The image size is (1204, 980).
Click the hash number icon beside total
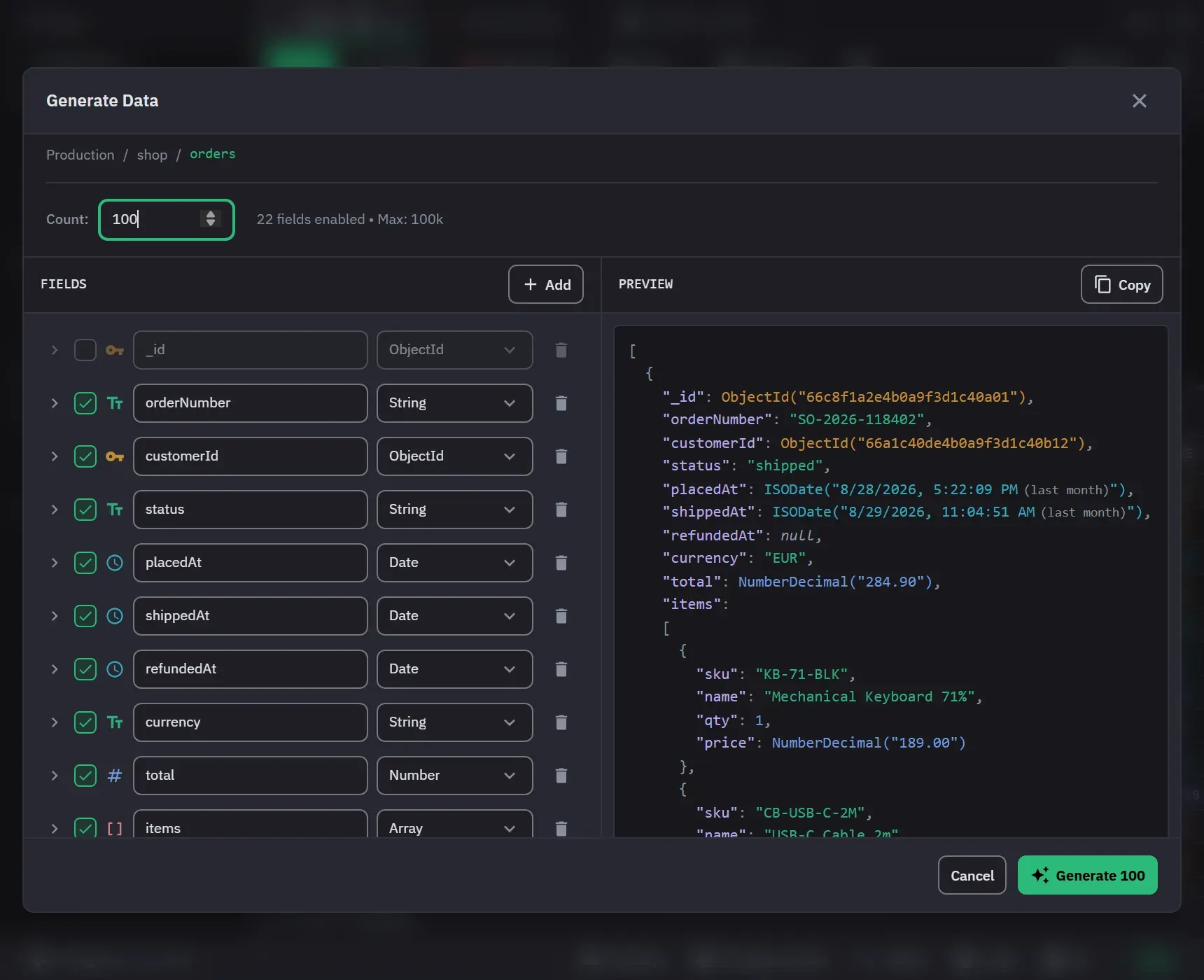point(115,776)
